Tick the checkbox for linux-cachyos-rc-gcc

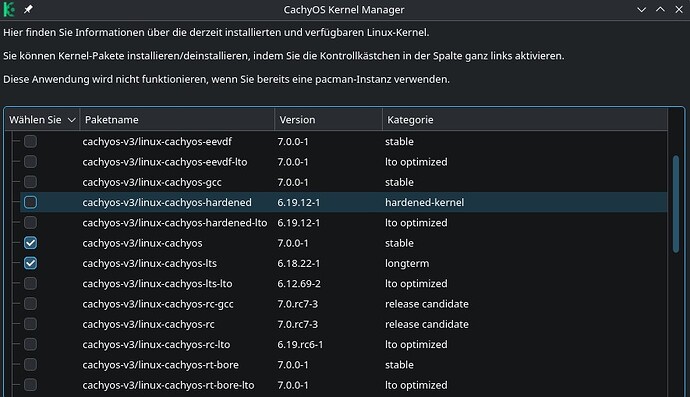pos(30,304)
